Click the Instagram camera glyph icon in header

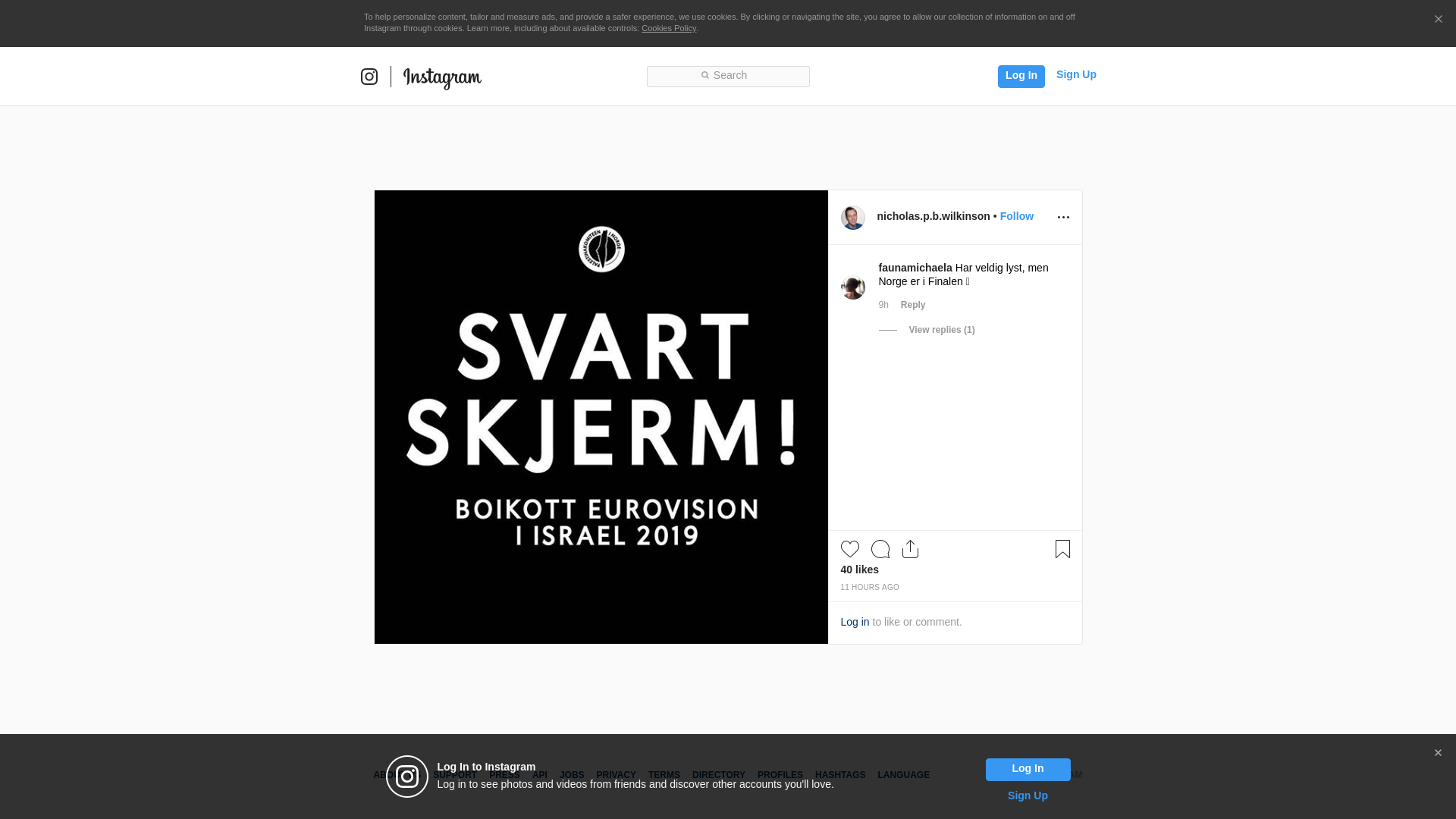[369, 77]
